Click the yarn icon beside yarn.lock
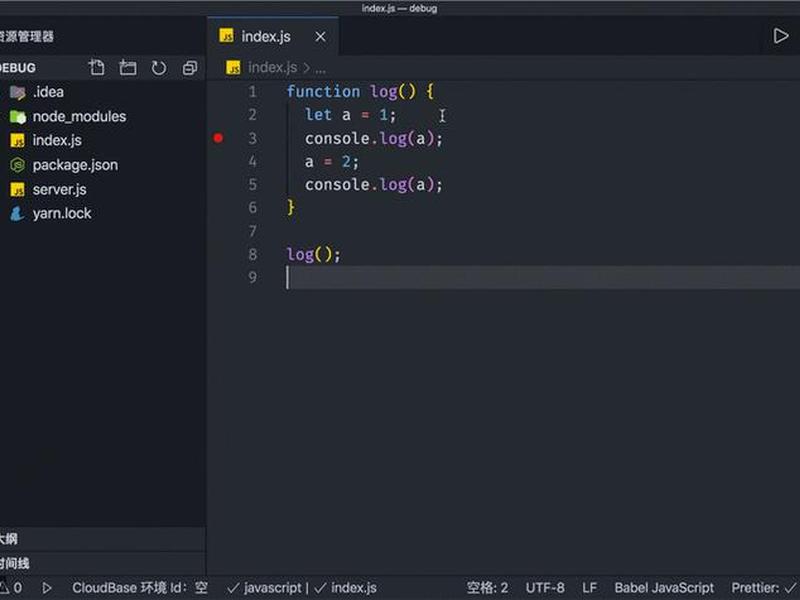Image resolution: width=800 pixels, height=600 pixels. [17, 213]
